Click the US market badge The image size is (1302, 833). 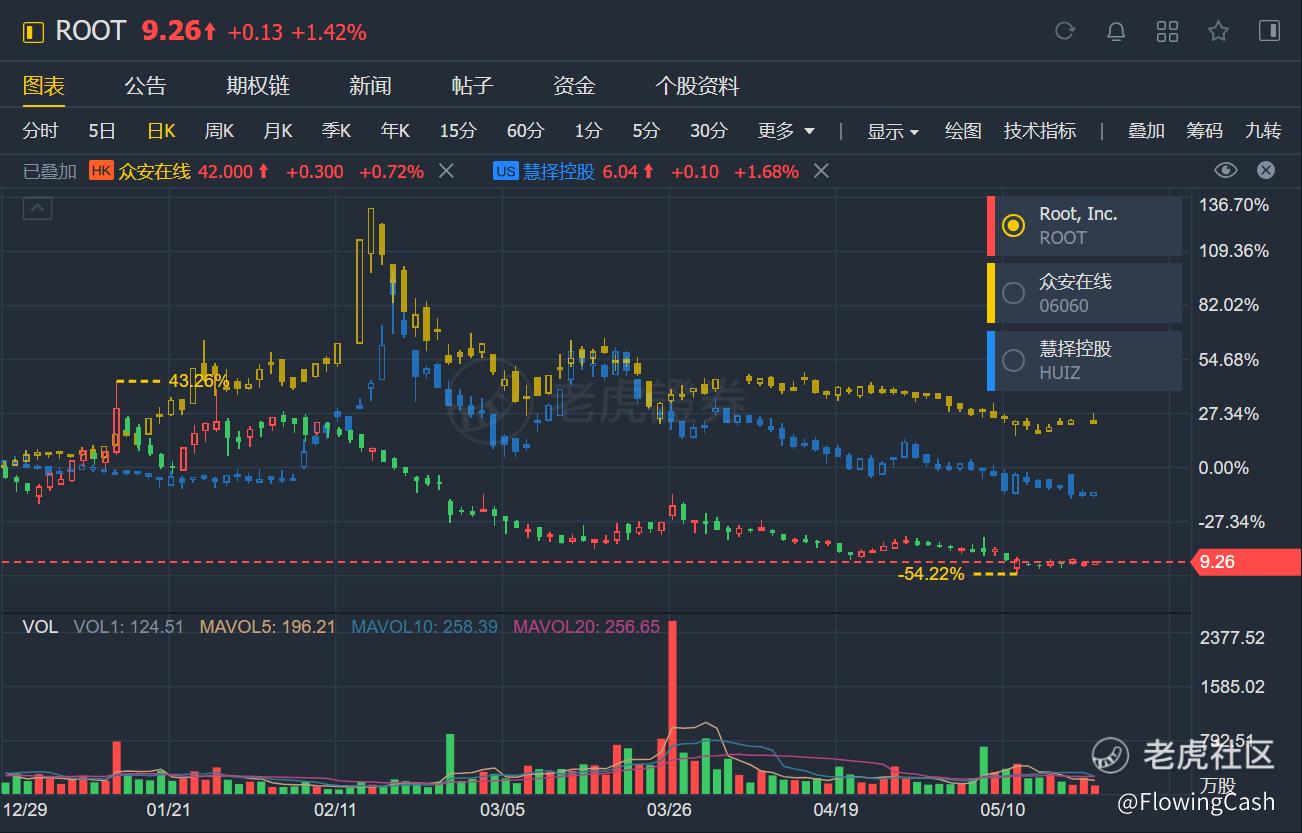pos(506,171)
